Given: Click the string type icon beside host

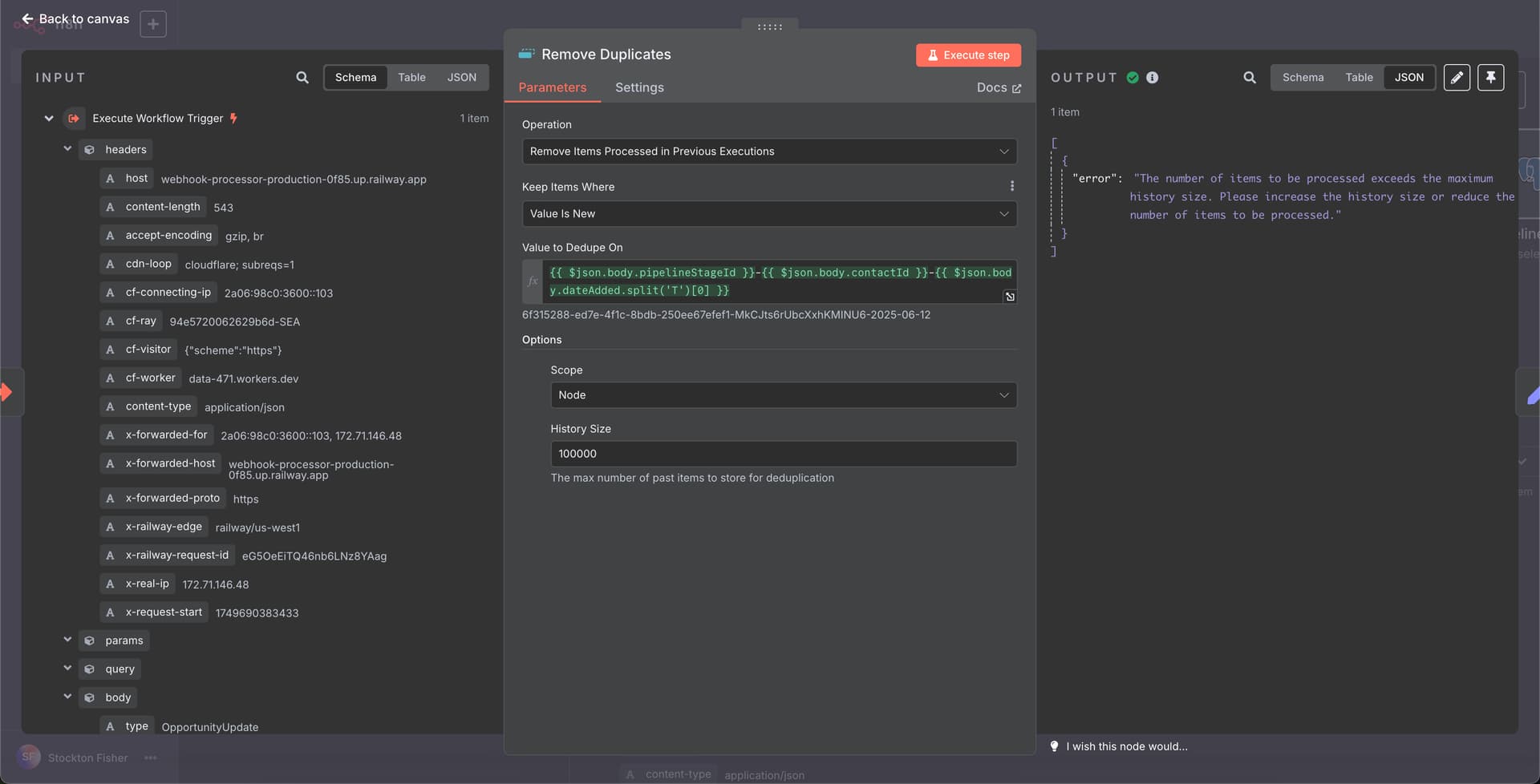Looking at the screenshot, I should (x=110, y=179).
